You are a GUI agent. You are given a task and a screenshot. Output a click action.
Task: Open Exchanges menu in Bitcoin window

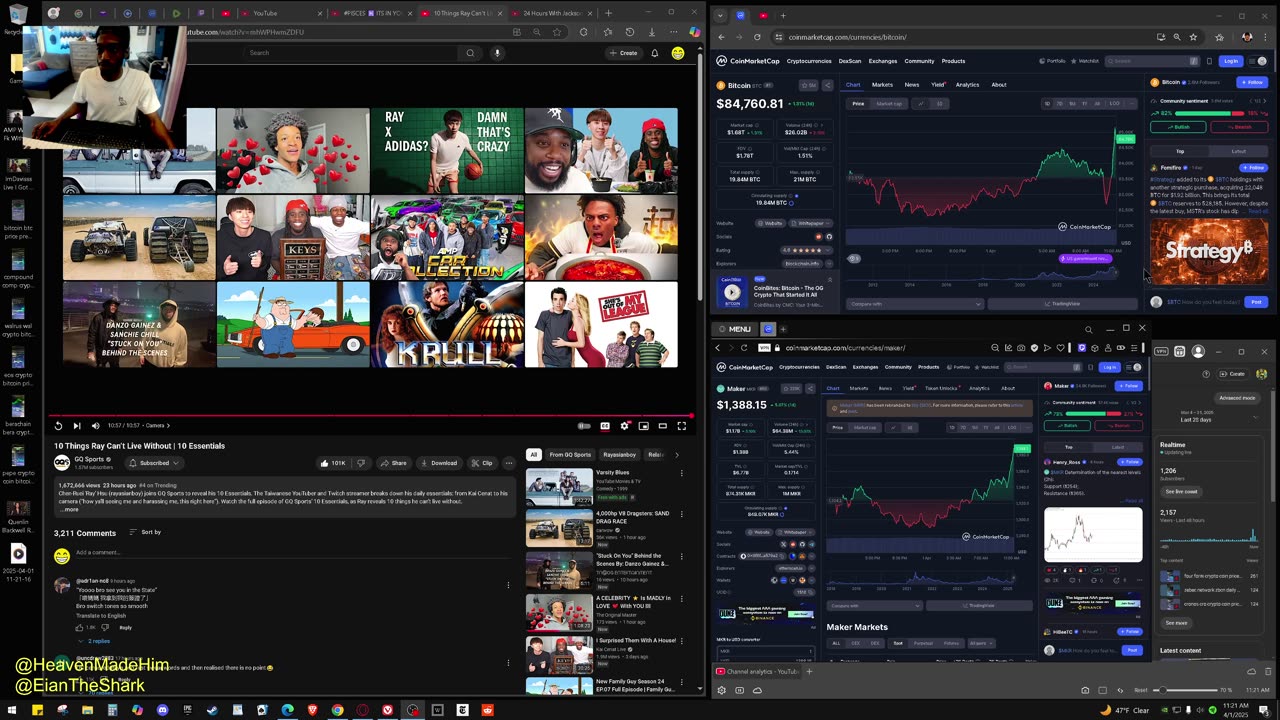[x=883, y=61]
